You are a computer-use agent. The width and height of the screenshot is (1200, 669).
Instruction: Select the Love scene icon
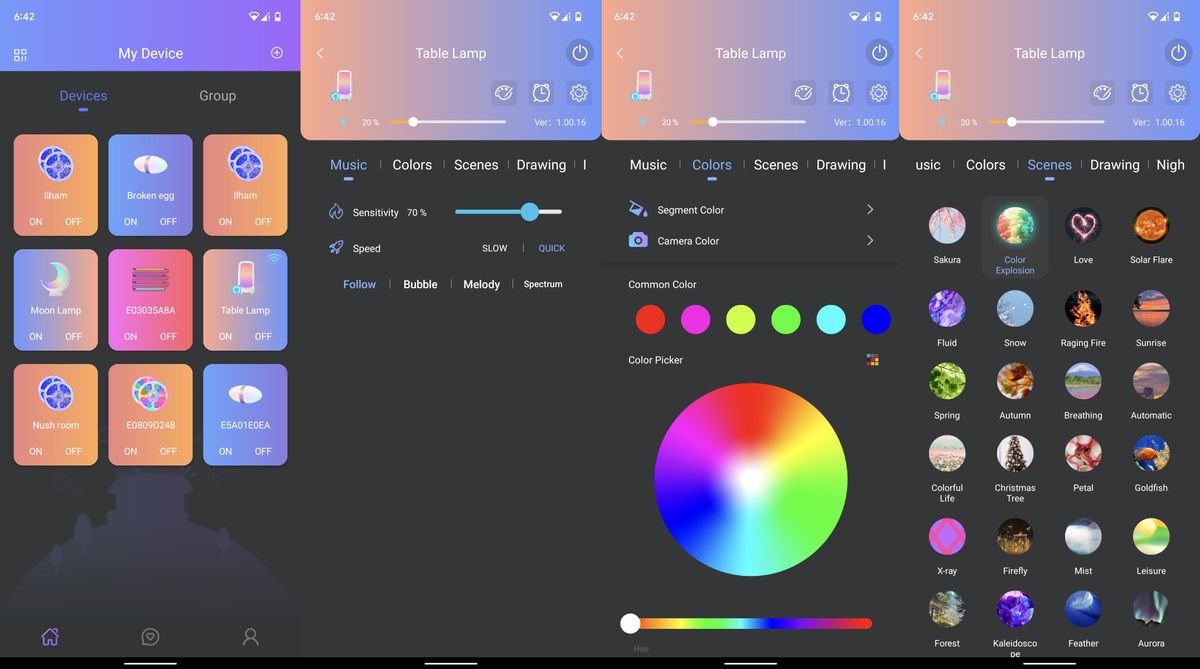(1083, 225)
